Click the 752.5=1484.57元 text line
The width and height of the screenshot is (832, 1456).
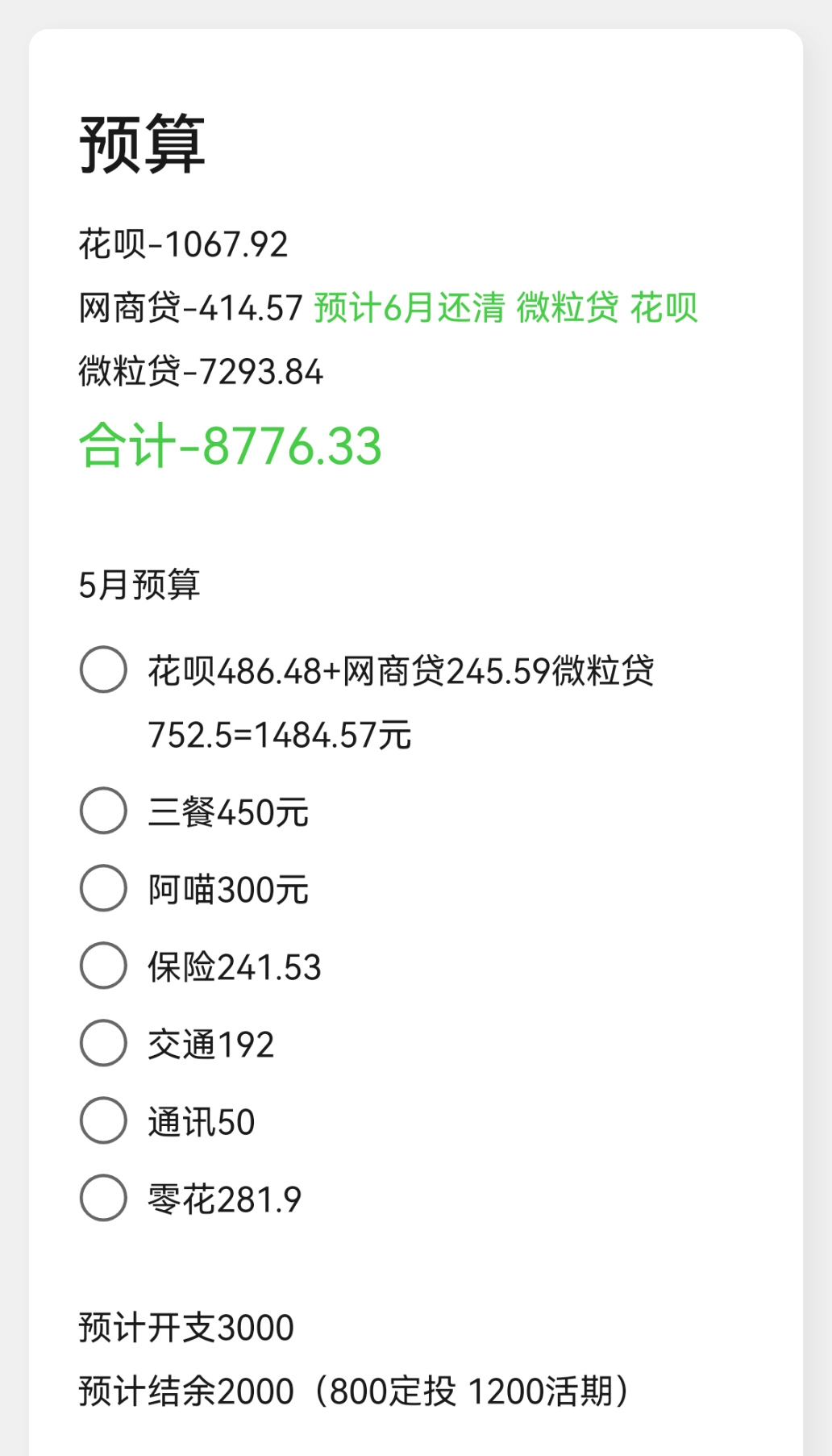point(280,735)
